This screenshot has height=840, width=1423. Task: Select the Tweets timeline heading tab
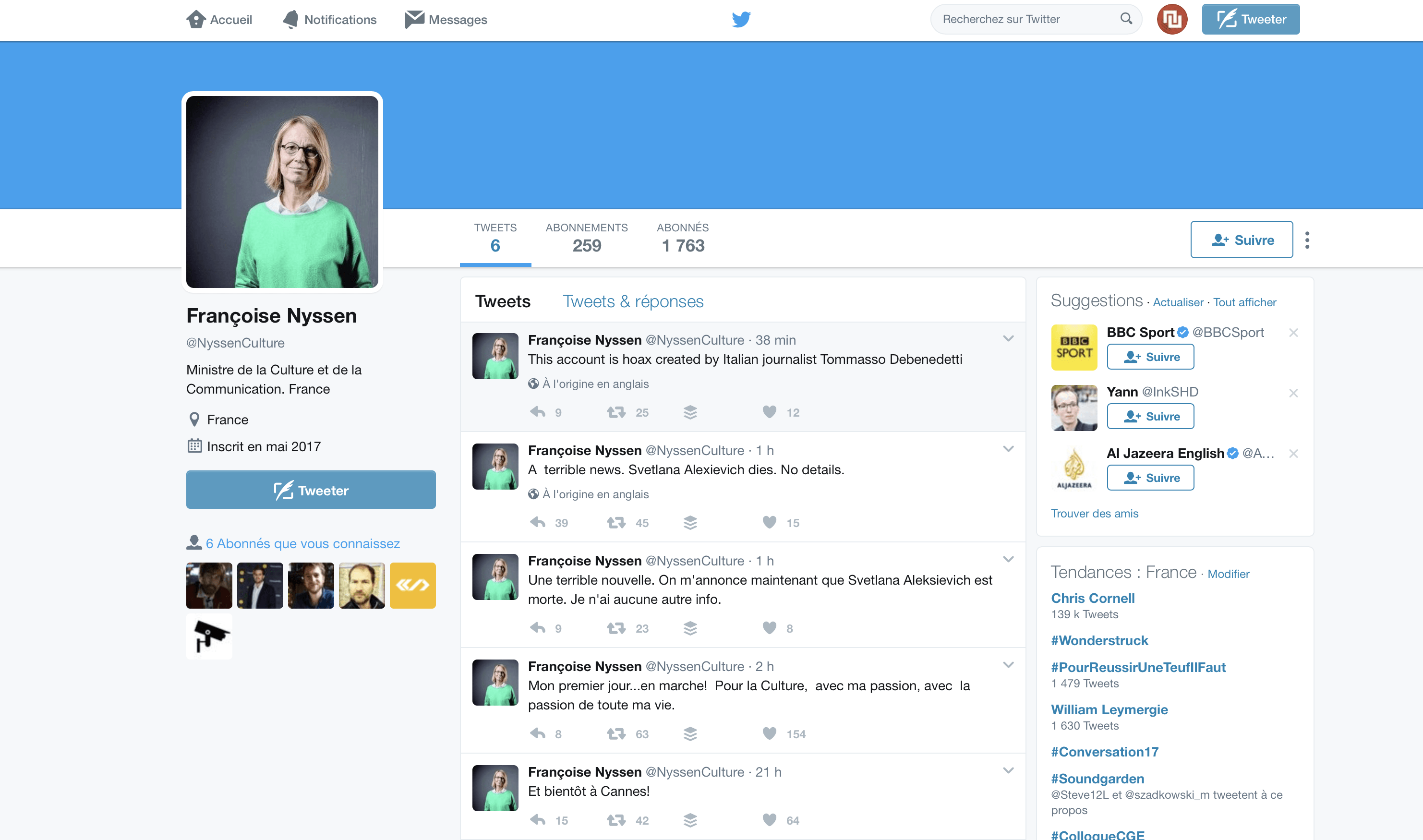tap(503, 302)
